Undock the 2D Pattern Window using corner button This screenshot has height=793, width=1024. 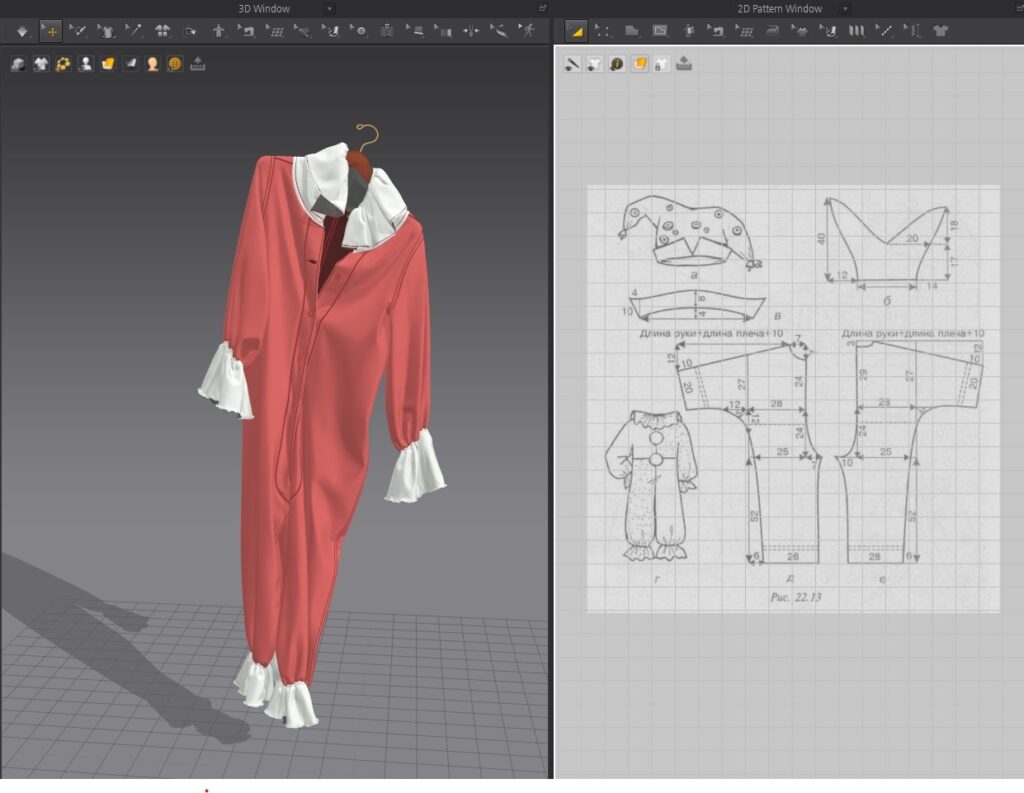[1018, 8]
